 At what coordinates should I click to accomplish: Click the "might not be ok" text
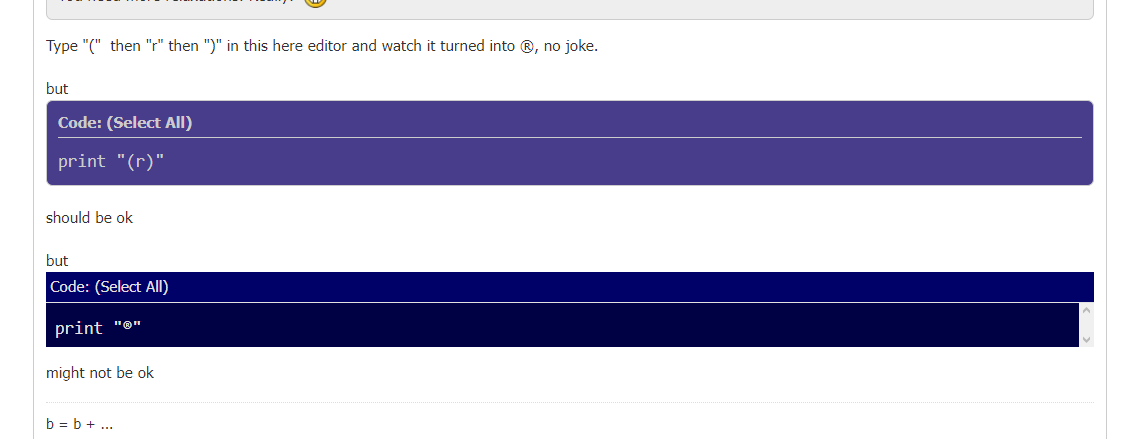(100, 373)
